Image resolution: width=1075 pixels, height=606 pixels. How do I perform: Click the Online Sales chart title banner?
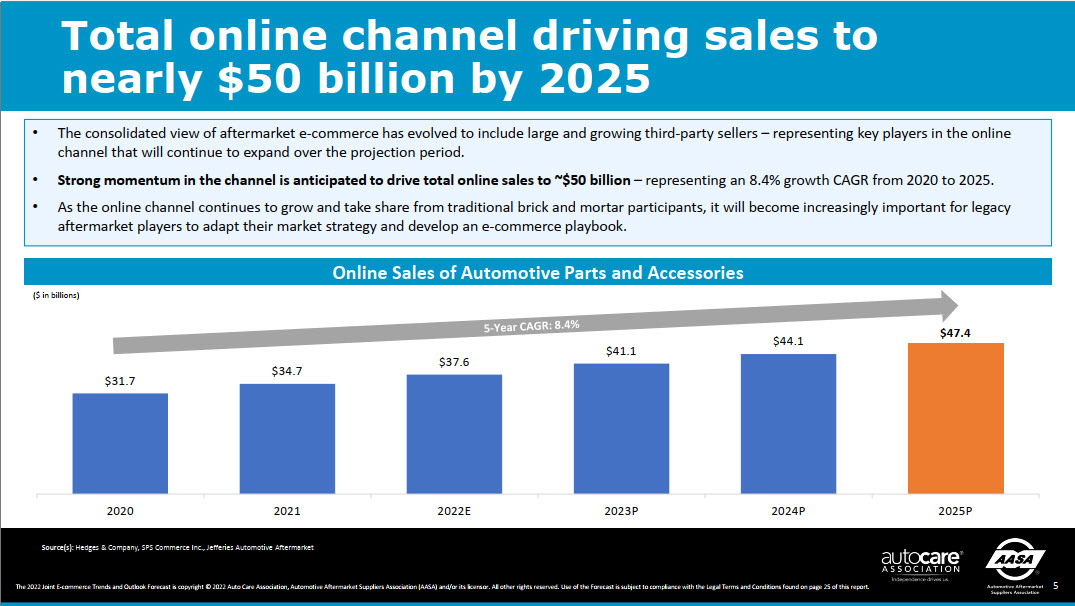click(x=537, y=272)
